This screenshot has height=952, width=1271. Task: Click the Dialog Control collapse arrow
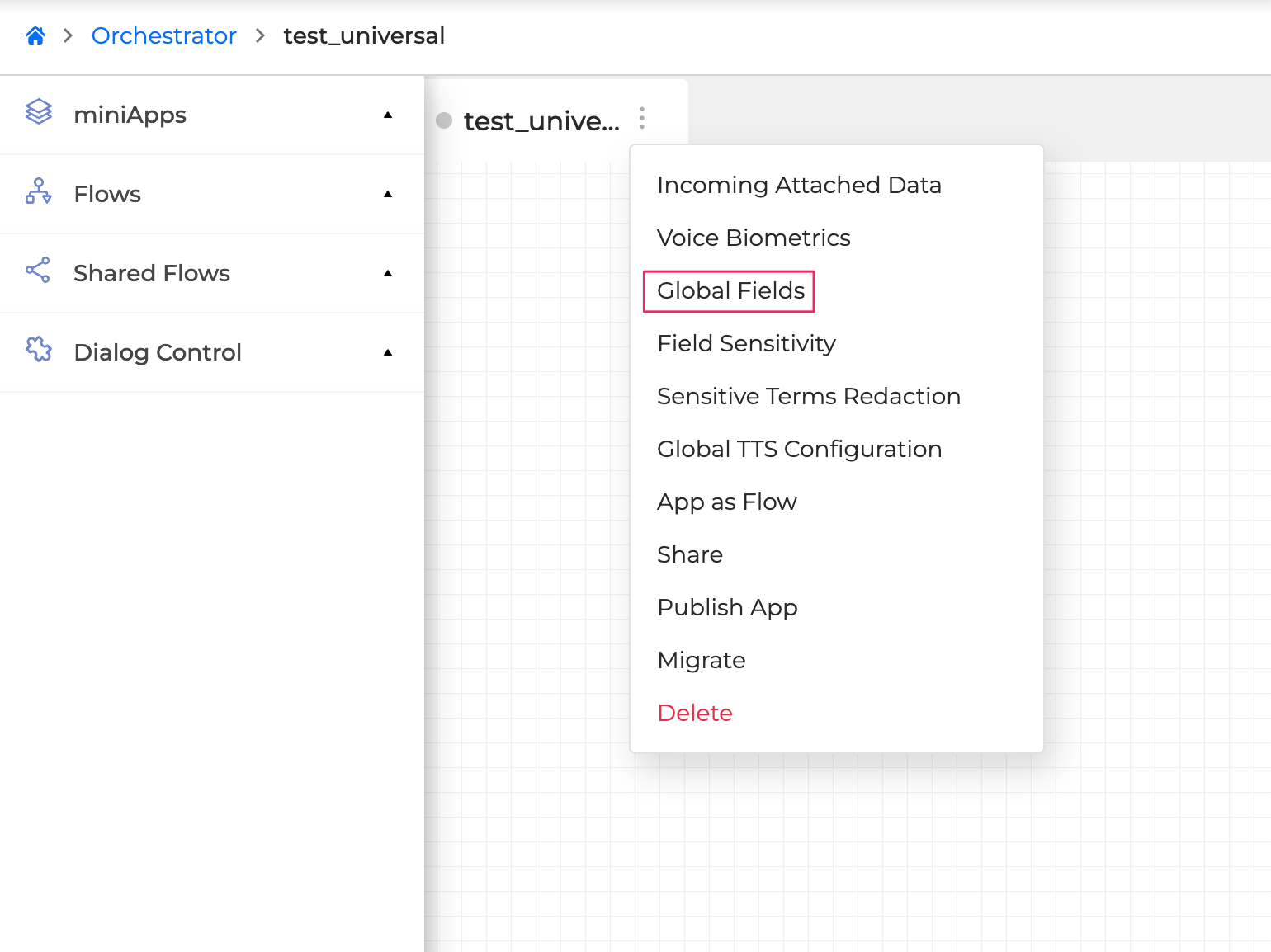pyautogui.click(x=388, y=352)
